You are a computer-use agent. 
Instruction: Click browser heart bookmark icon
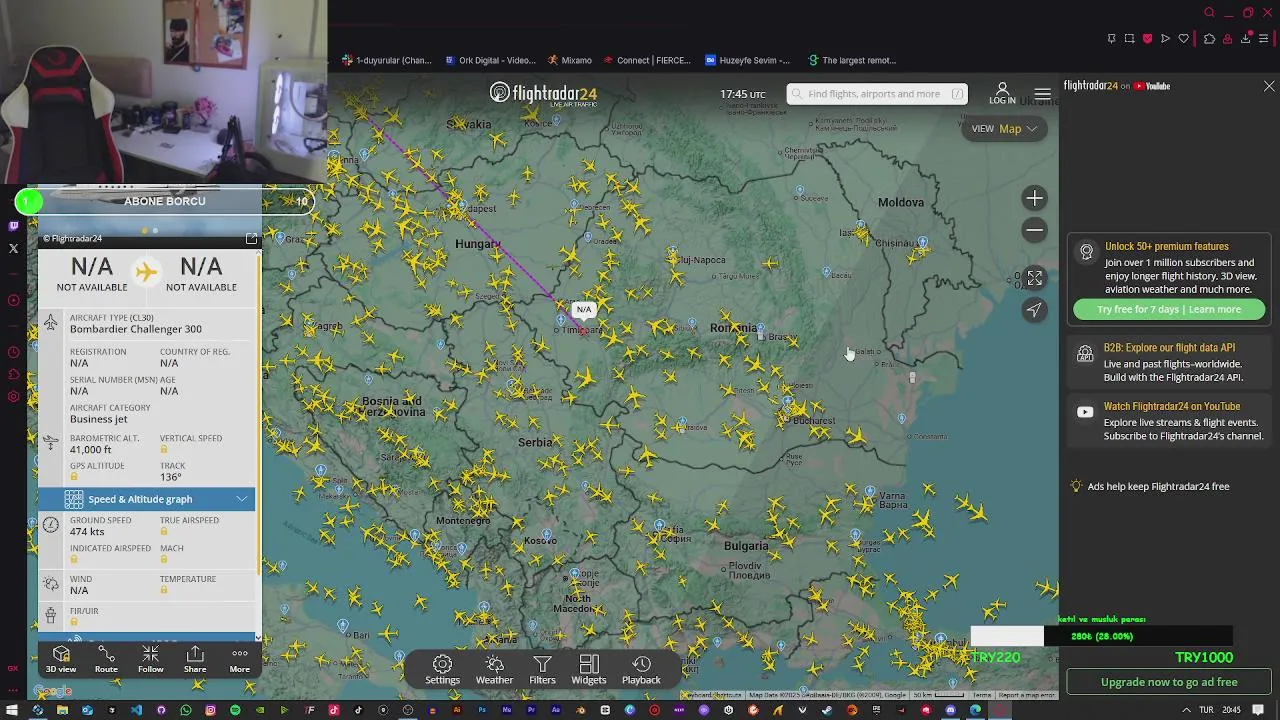(x=1184, y=39)
